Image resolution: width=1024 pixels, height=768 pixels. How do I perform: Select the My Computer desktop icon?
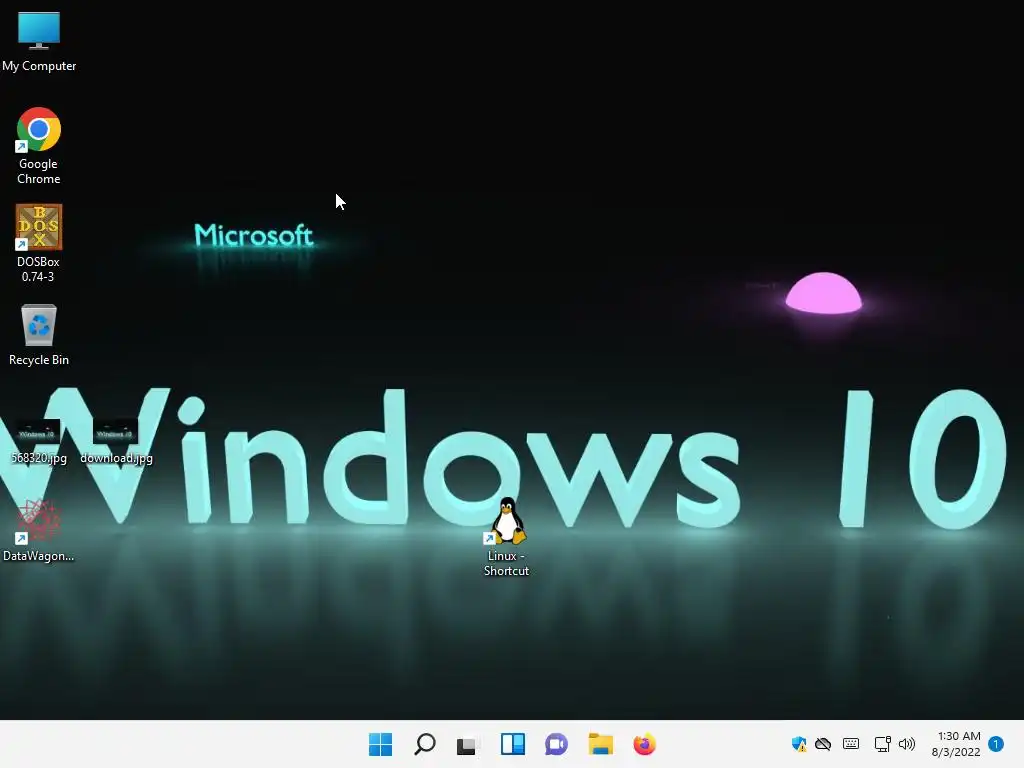coord(39,40)
